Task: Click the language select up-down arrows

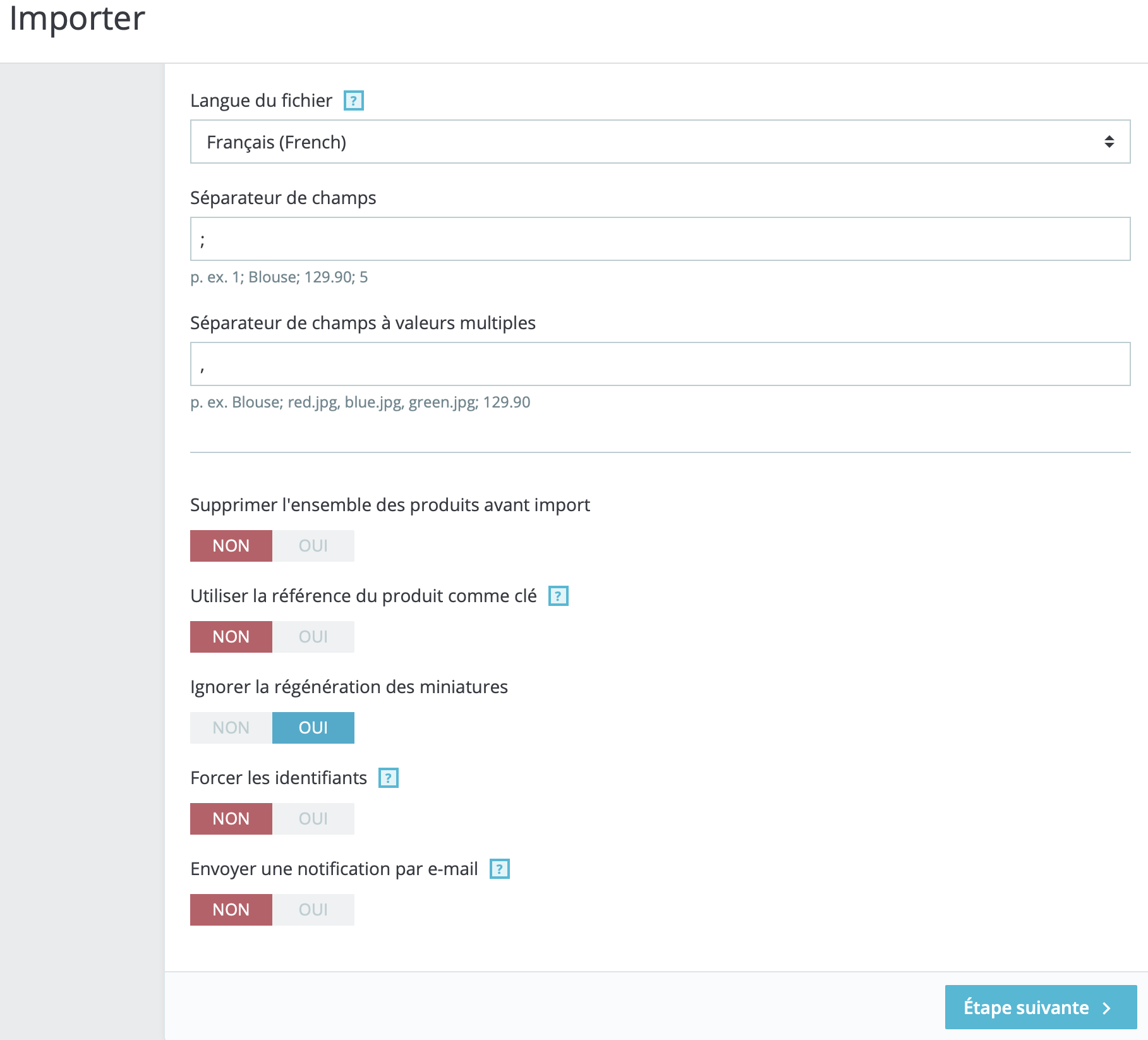Action: click(x=1109, y=142)
